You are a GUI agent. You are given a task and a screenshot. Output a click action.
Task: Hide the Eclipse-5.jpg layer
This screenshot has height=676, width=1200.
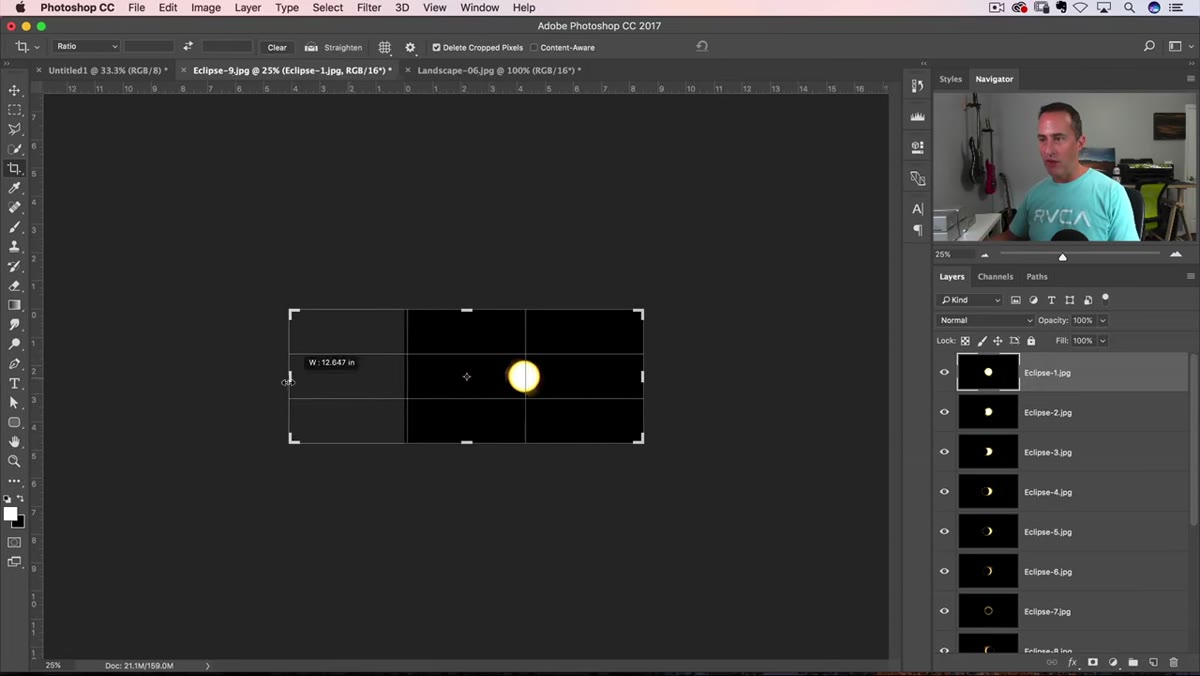(x=944, y=532)
